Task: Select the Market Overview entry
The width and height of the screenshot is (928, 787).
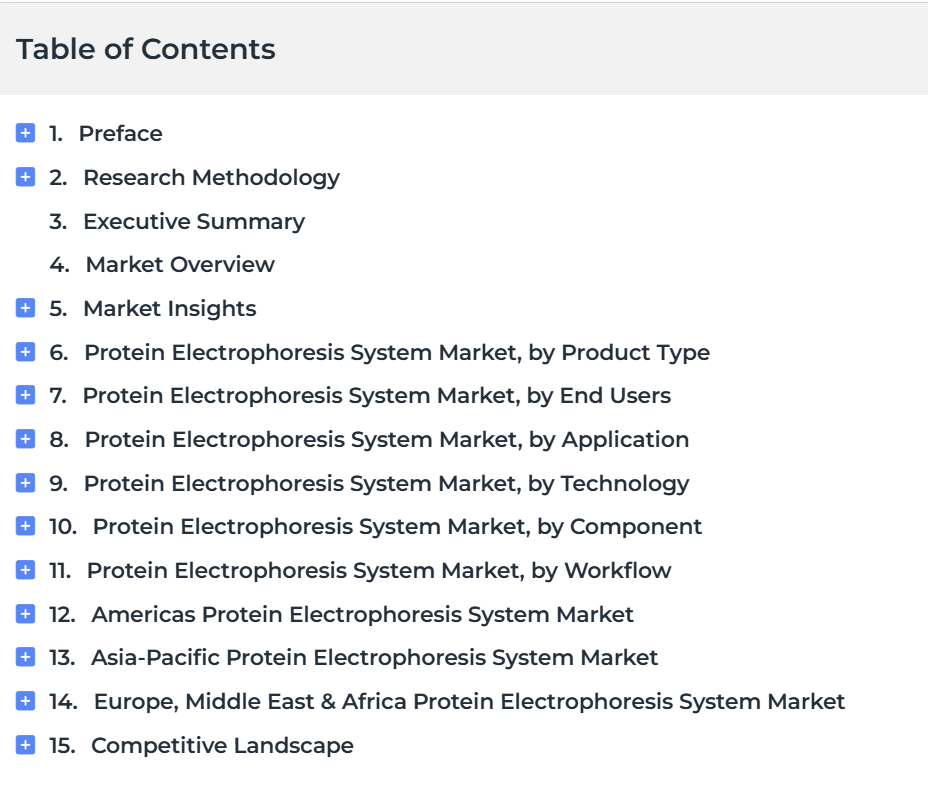Action: (x=180, y=264)
